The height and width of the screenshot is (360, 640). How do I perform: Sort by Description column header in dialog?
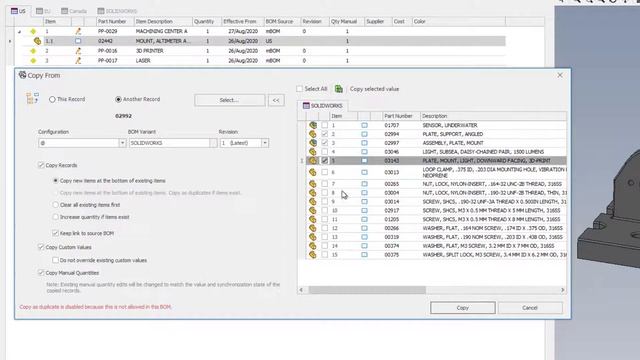point(493,116)
